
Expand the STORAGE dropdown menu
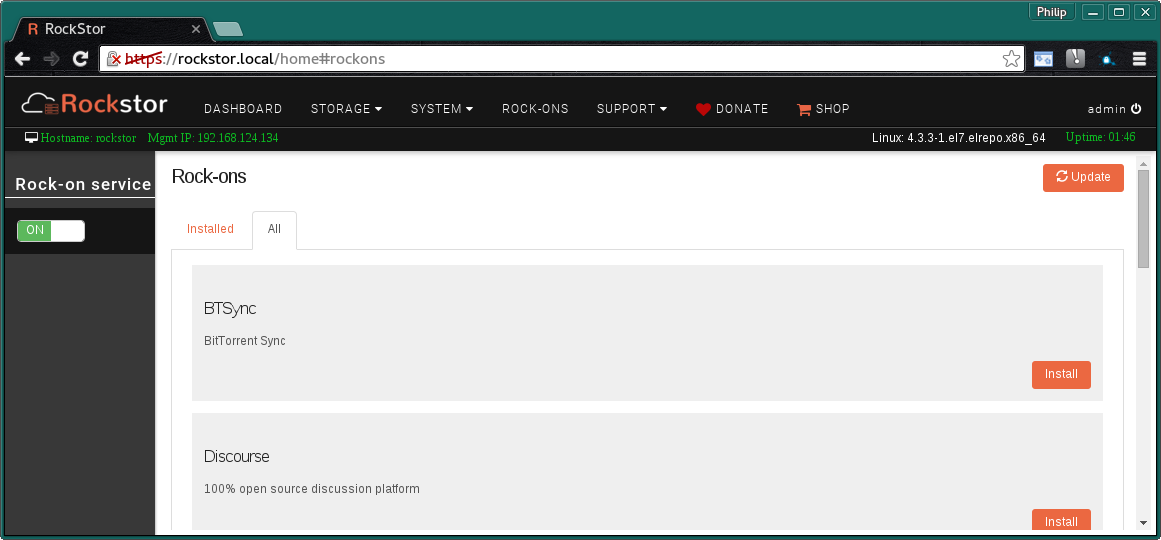[347, 109]
